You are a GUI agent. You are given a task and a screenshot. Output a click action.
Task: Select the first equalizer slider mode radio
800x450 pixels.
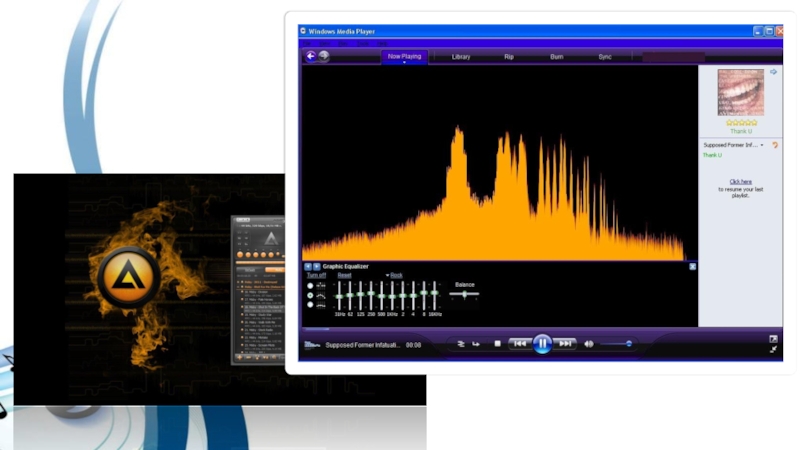click(x=310, y=286)
